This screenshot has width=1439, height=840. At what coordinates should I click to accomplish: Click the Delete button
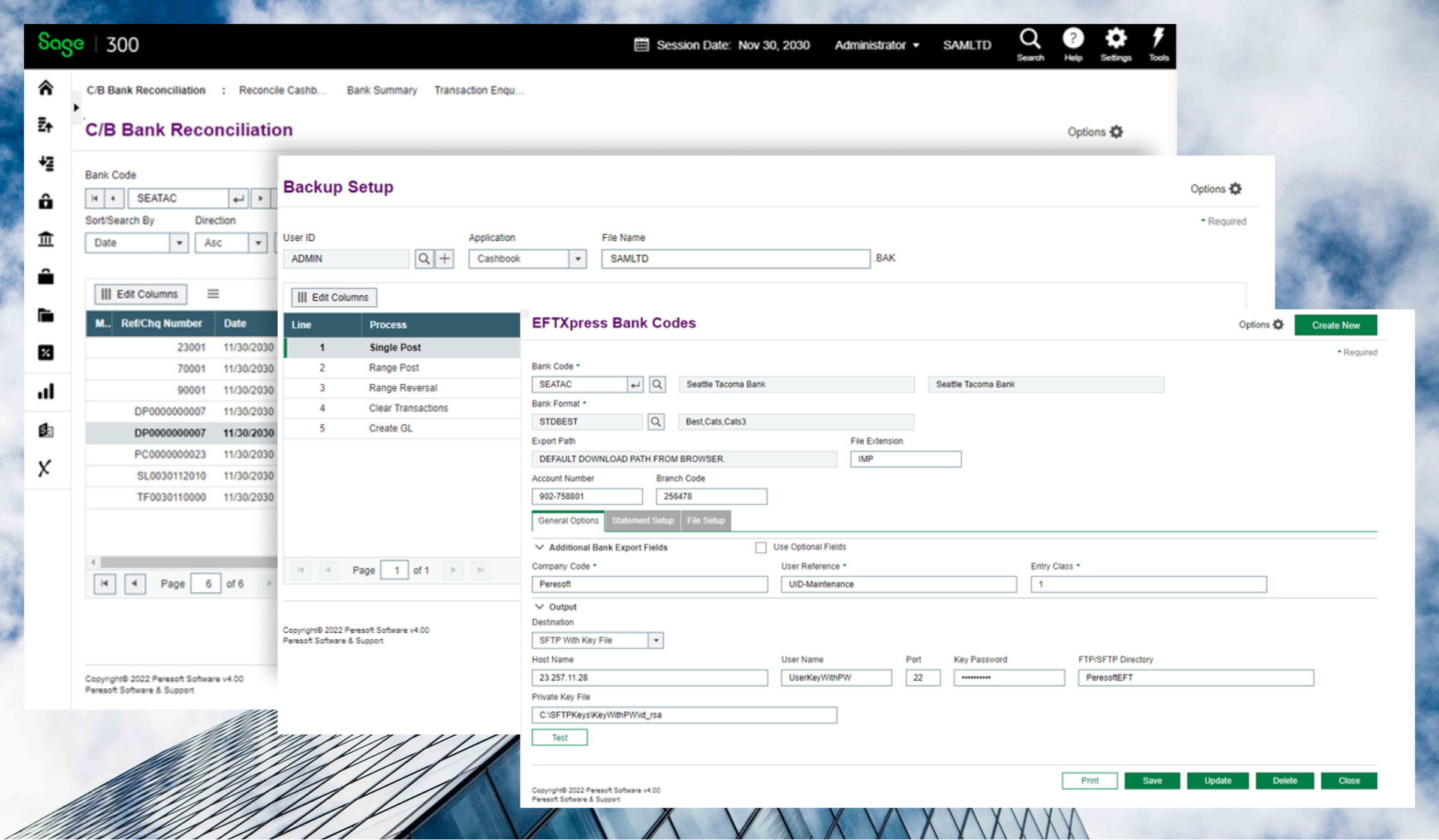click(1285, 781)
